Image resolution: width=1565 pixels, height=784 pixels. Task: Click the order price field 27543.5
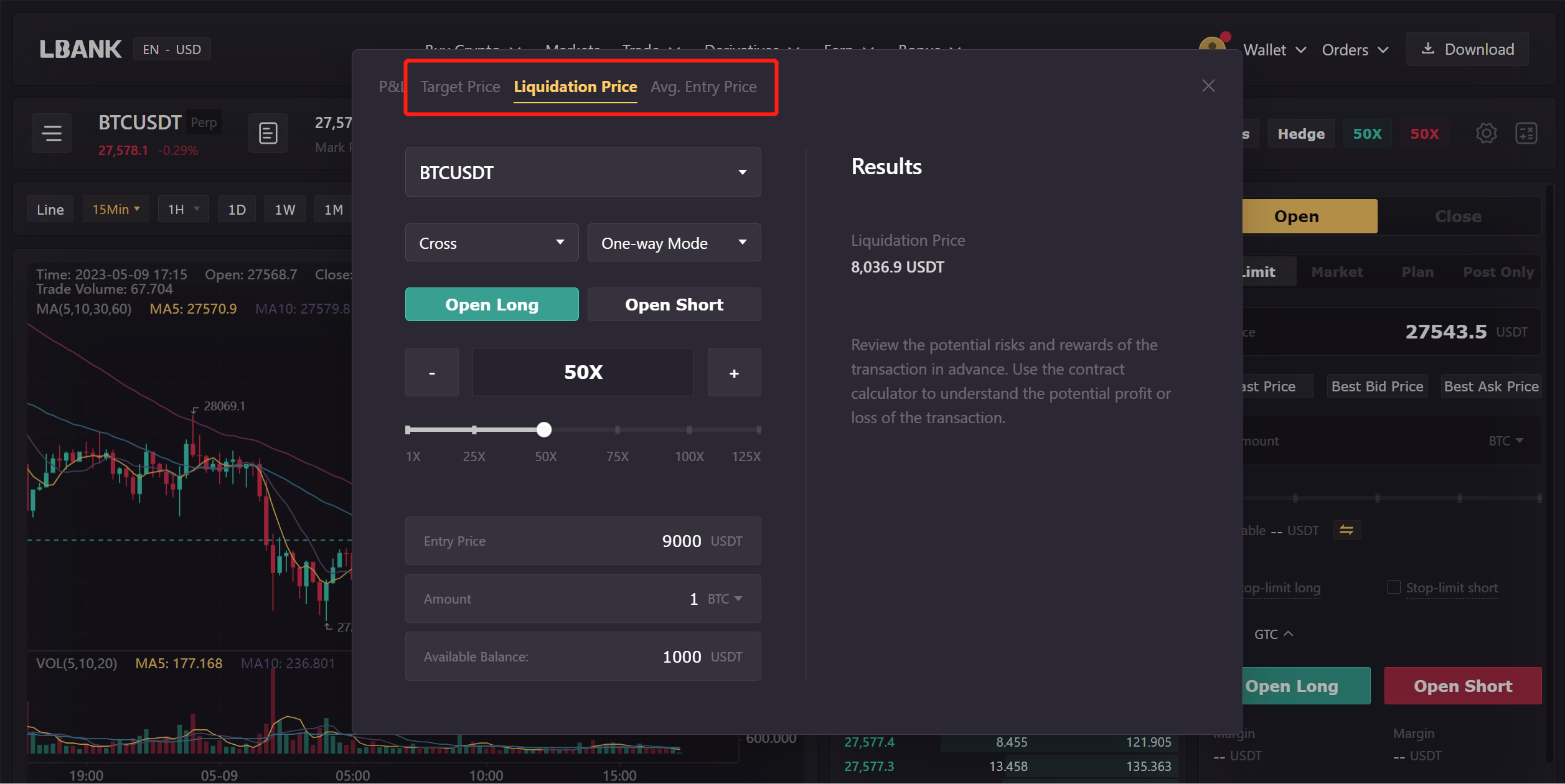click(1391, 332)
